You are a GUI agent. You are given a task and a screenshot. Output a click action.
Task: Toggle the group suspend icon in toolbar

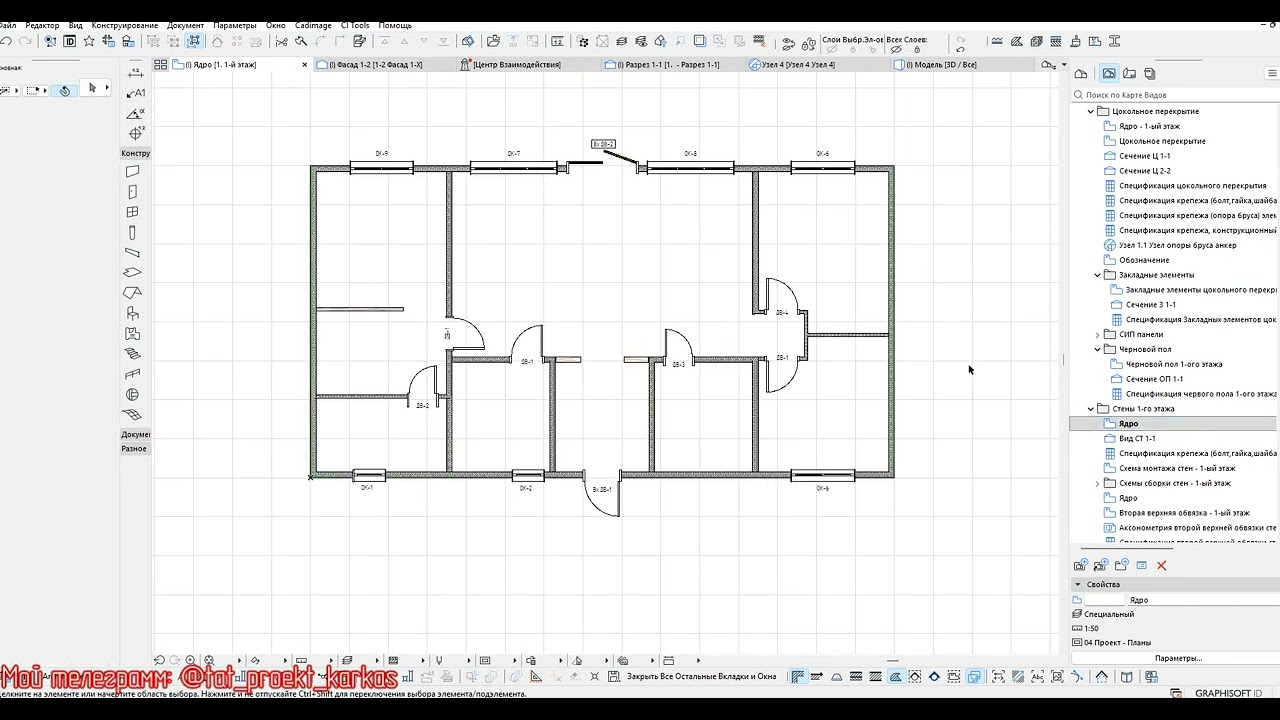(x=194, y=41)
